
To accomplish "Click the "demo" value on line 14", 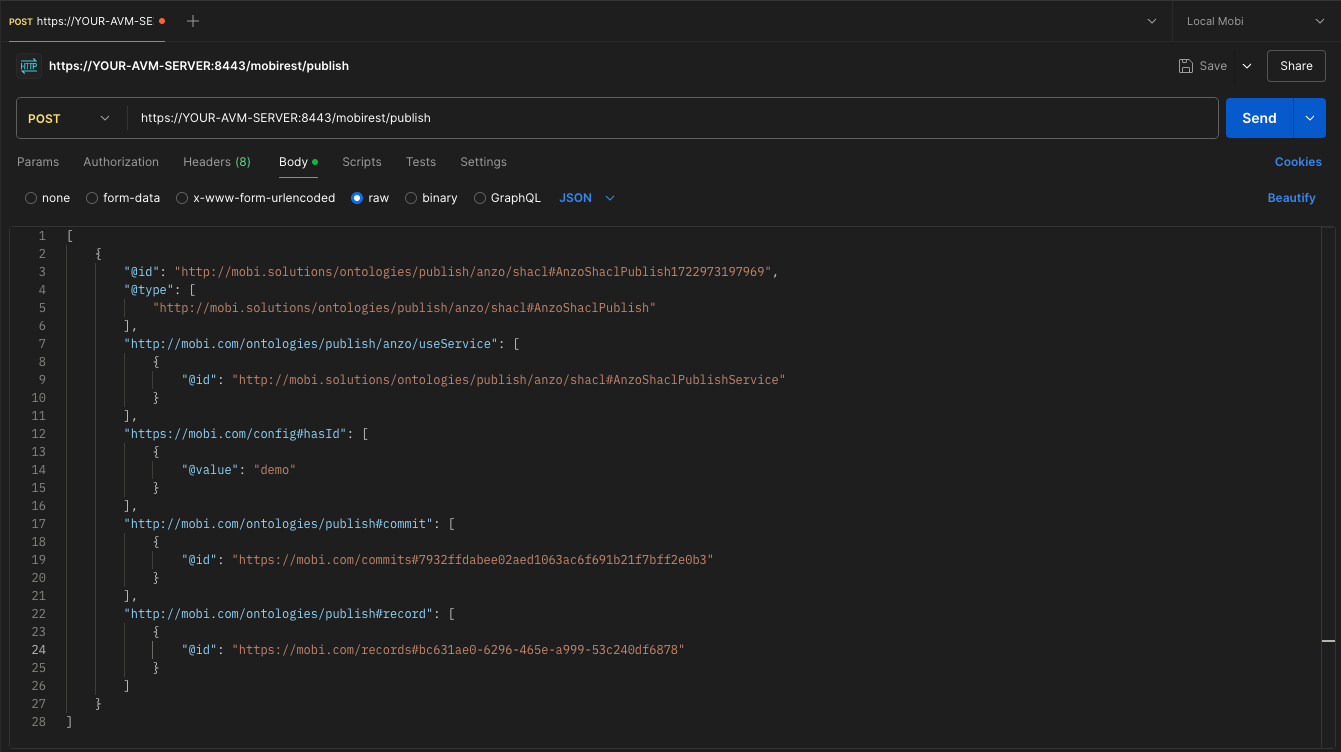I will [x=275, y=470].
